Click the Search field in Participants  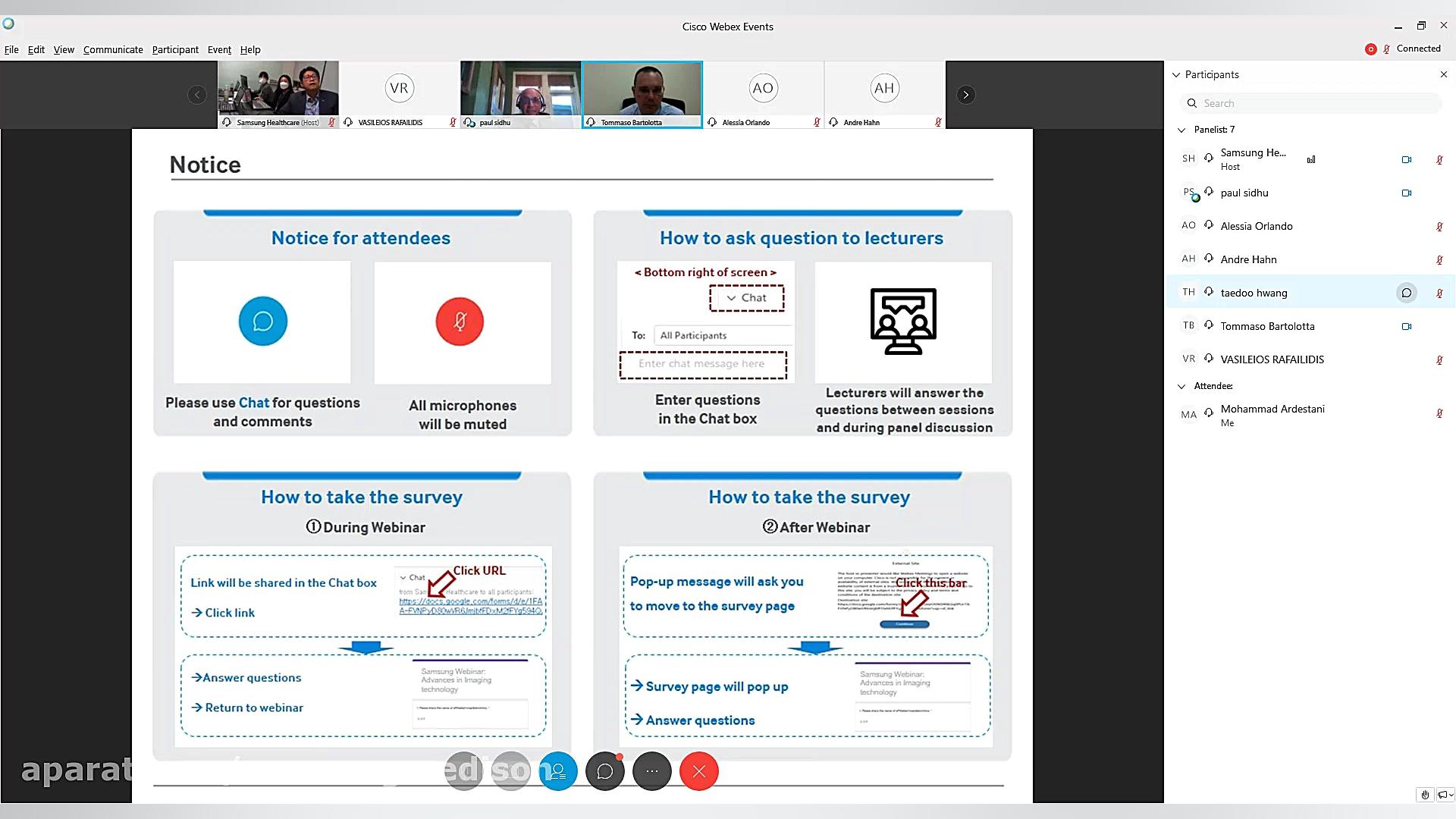coord(1310,103)
